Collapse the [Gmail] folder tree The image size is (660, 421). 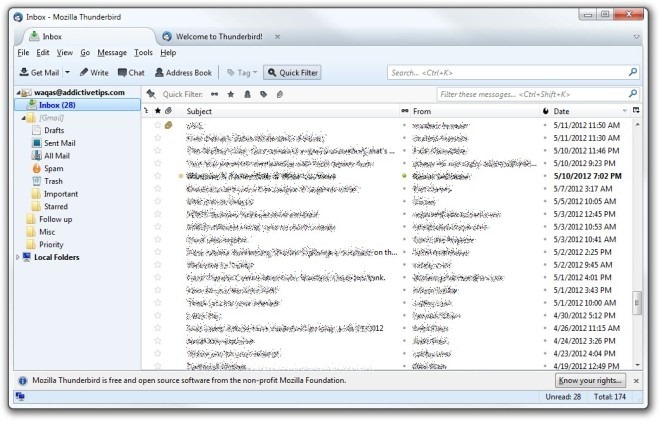tap(24, 118)
